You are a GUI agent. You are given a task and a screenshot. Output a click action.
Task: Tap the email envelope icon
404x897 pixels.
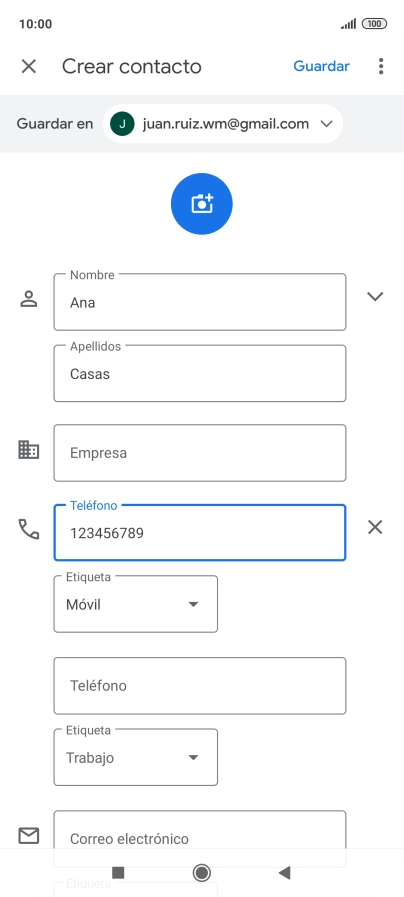29,836
